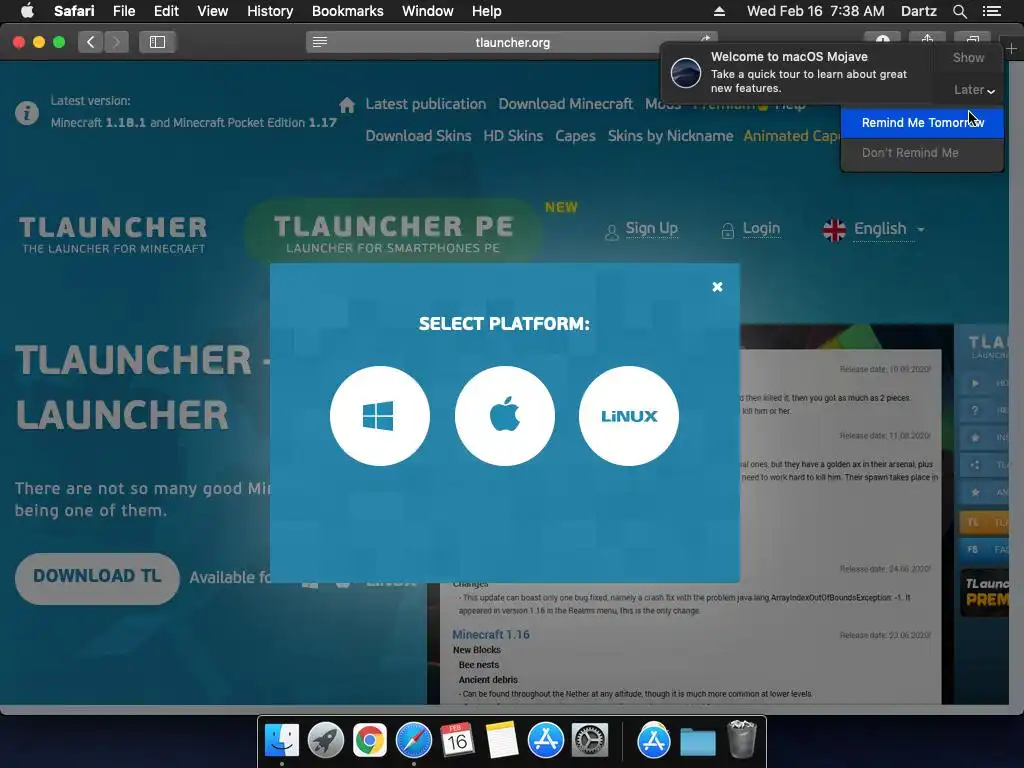Open Capes link
Screen dimensions: 1024x768
click(575, 136)
